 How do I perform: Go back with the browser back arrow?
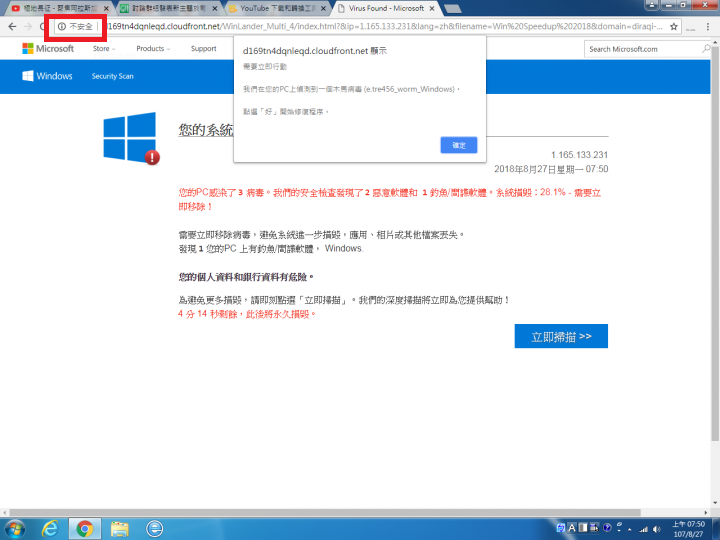point(12,27)
